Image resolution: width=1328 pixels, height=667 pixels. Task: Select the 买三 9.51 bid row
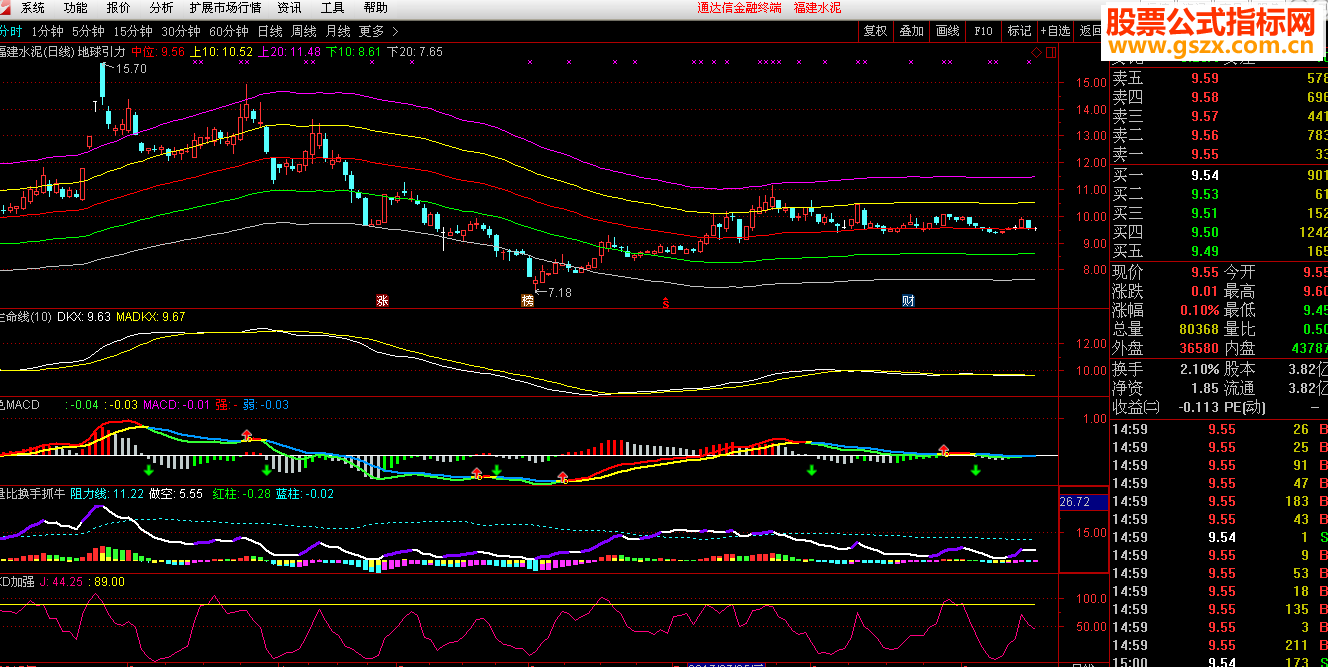1220,214
